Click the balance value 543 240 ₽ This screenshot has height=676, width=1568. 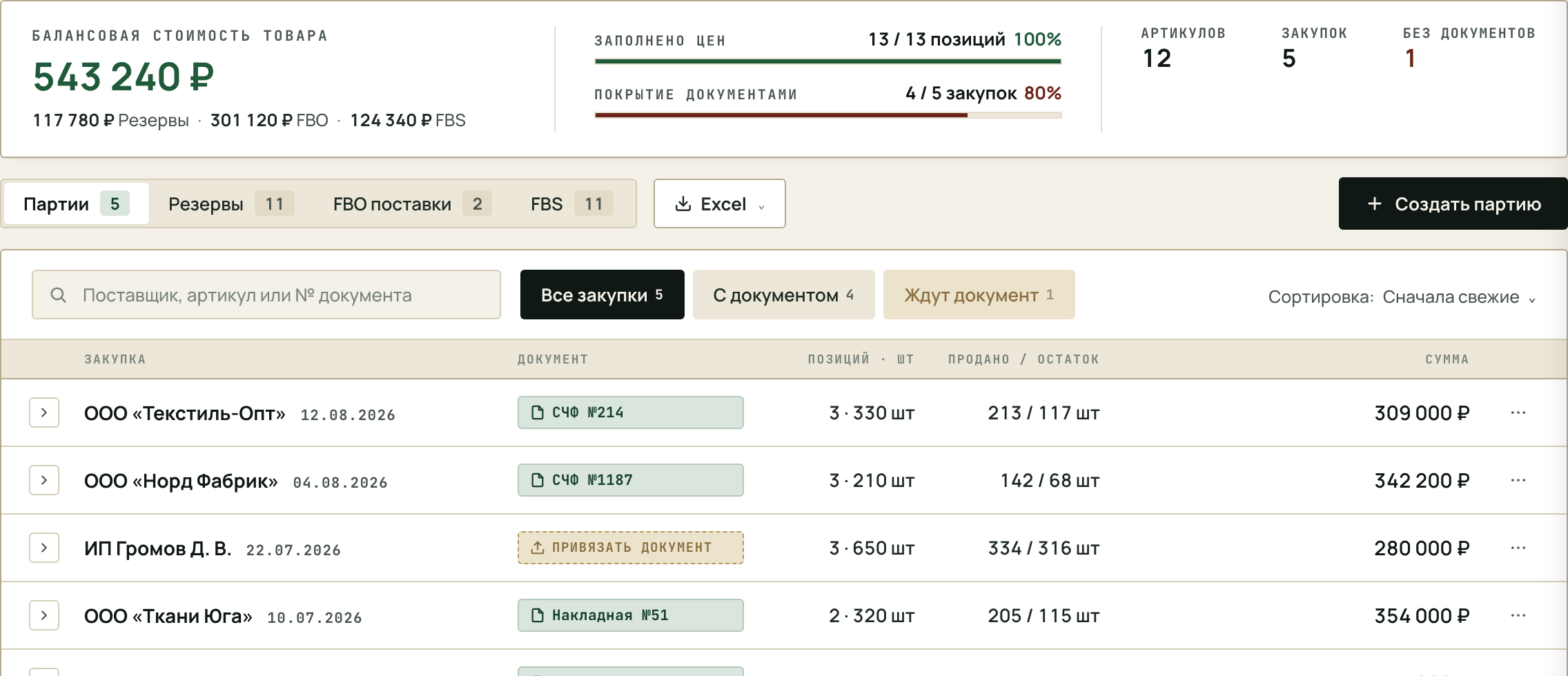click(124, 77)
